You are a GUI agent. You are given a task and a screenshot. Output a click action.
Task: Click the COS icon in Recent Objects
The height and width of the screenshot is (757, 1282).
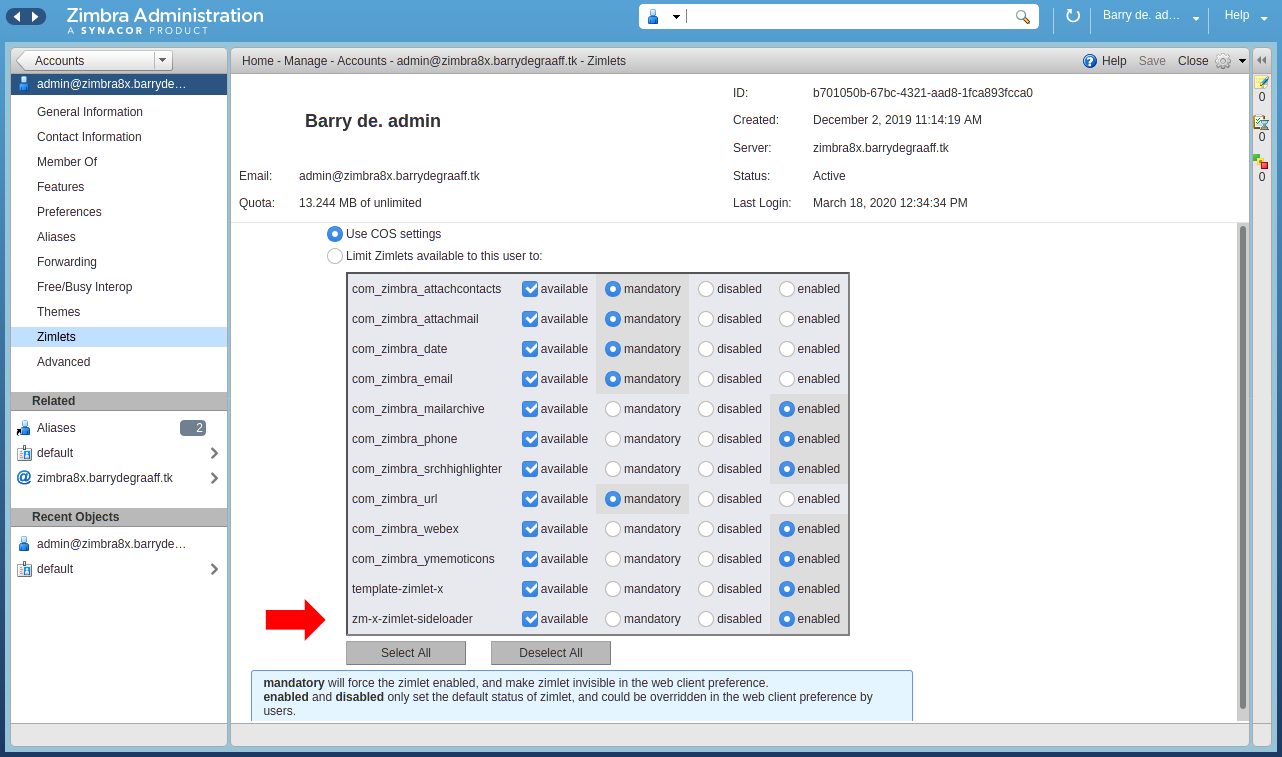pyautogui.click(x=24, y=569)
